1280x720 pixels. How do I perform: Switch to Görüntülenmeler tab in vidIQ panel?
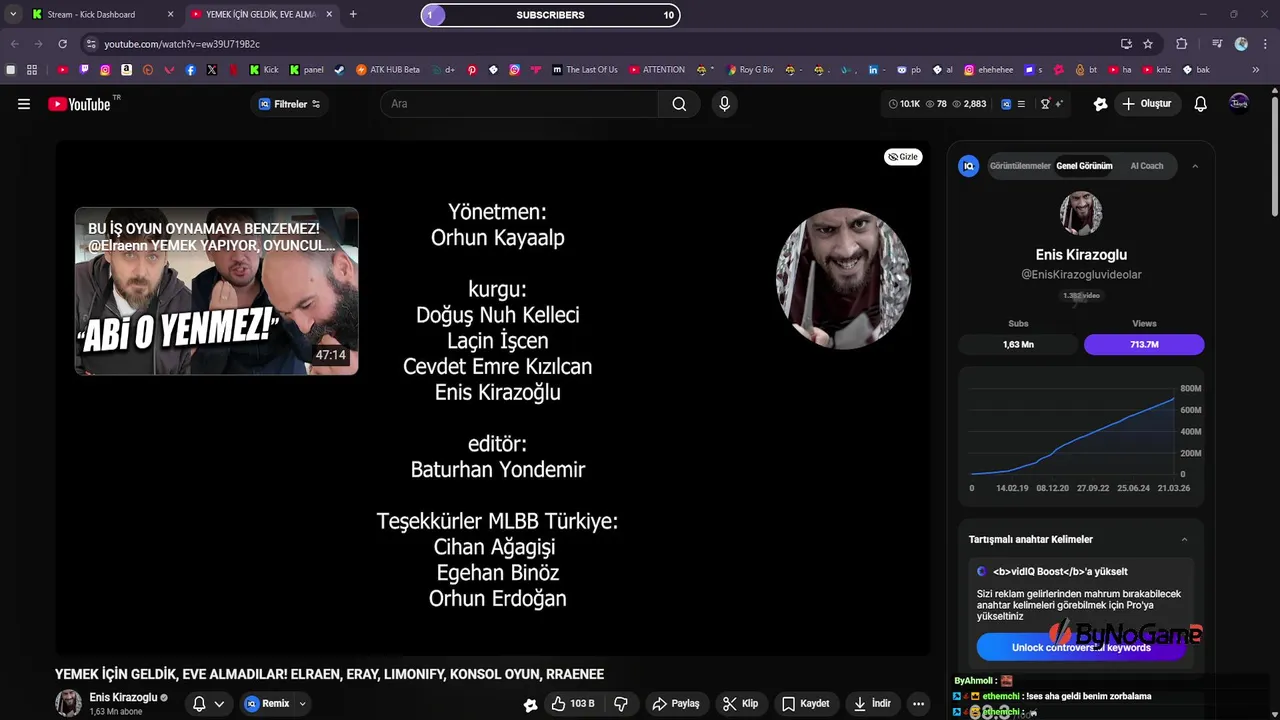1020,166
